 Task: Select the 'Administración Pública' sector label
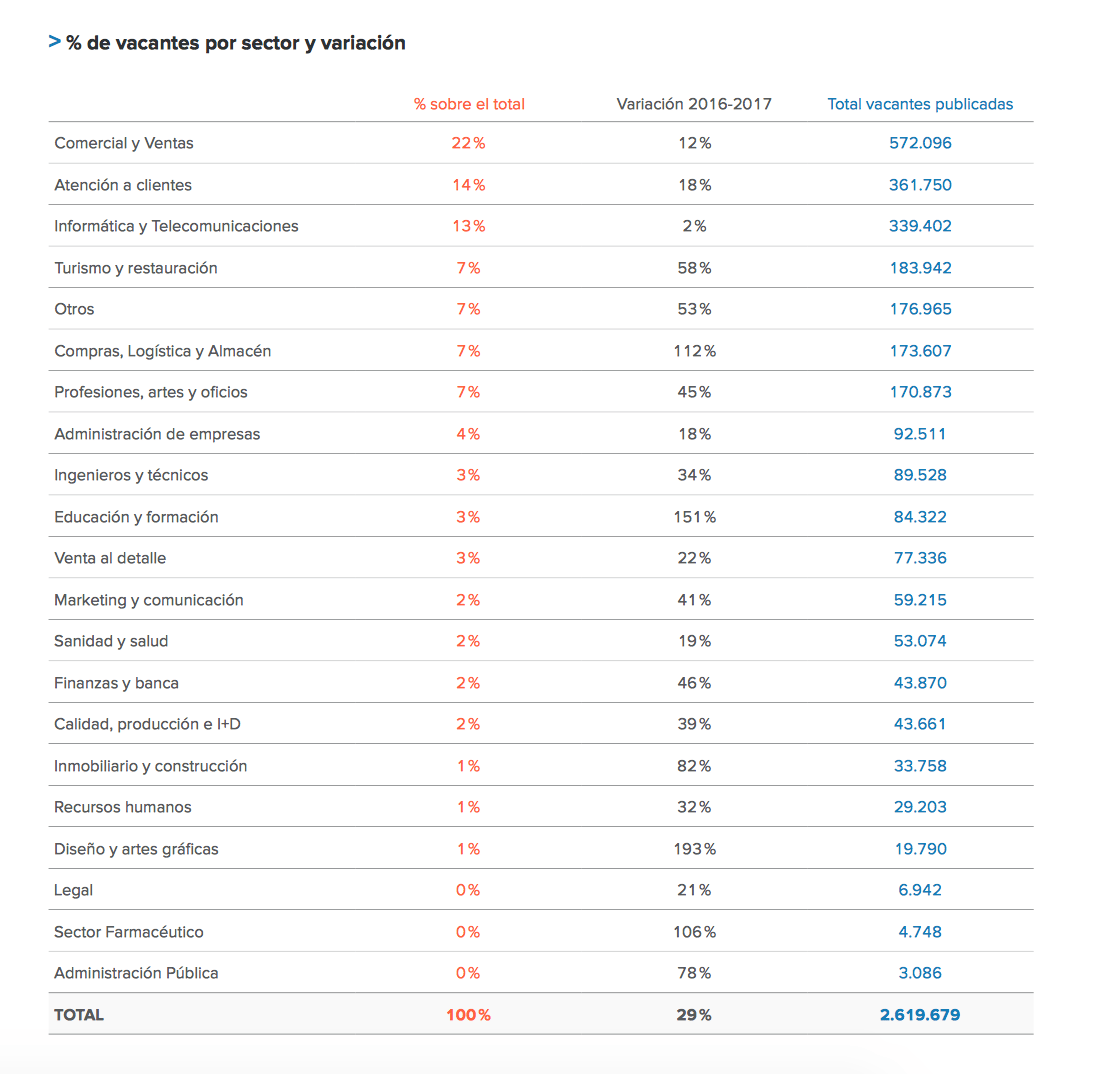136,973
